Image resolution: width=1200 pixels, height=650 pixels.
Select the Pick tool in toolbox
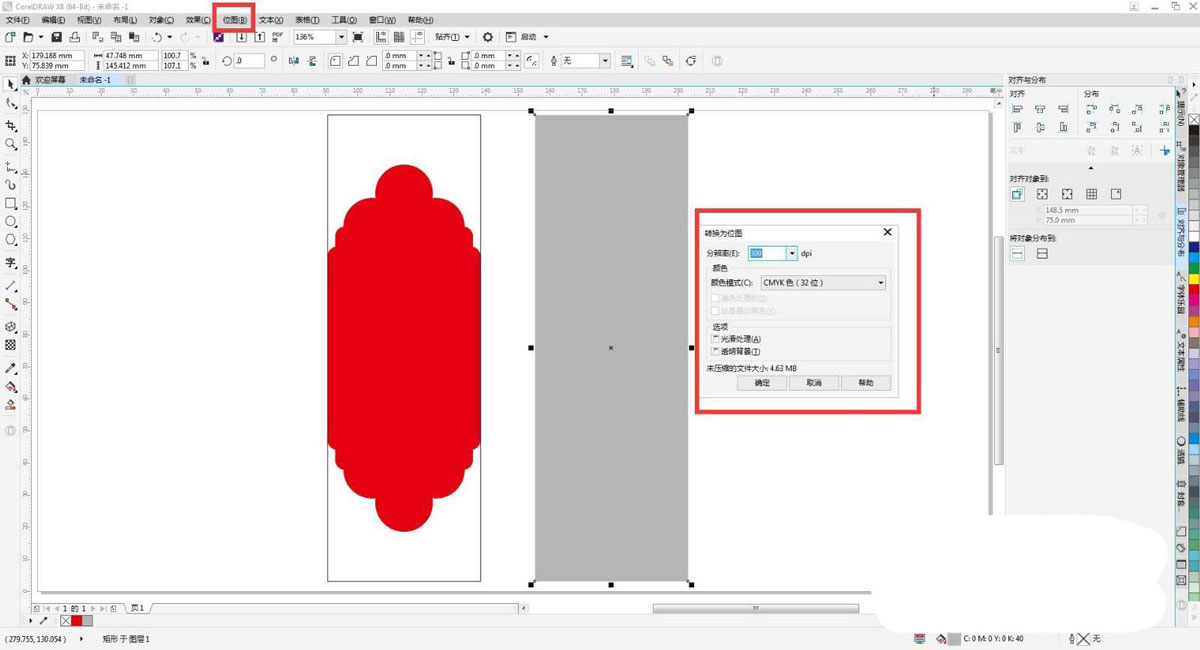point(11,83)
